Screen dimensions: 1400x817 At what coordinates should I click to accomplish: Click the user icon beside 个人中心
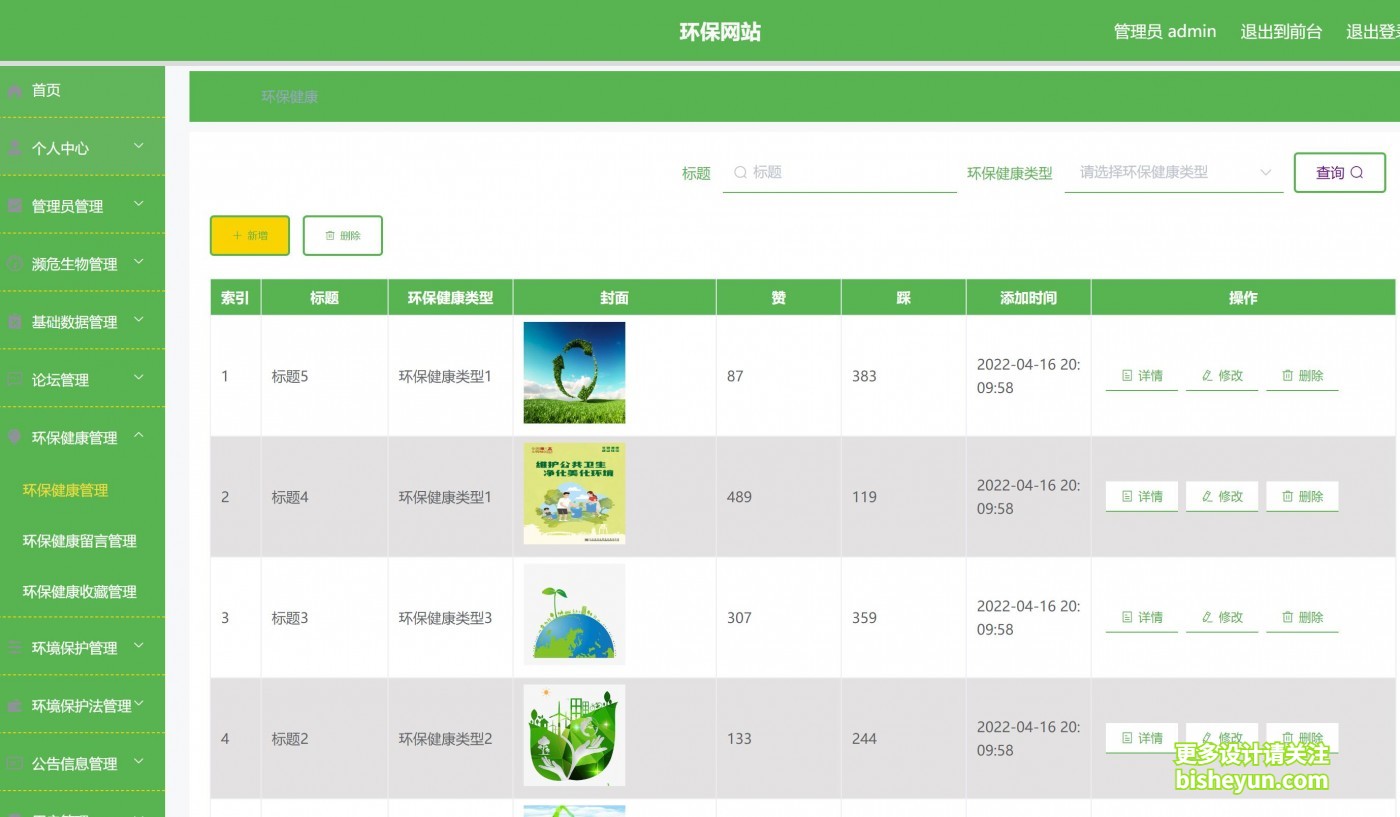[x=15, y=148]
